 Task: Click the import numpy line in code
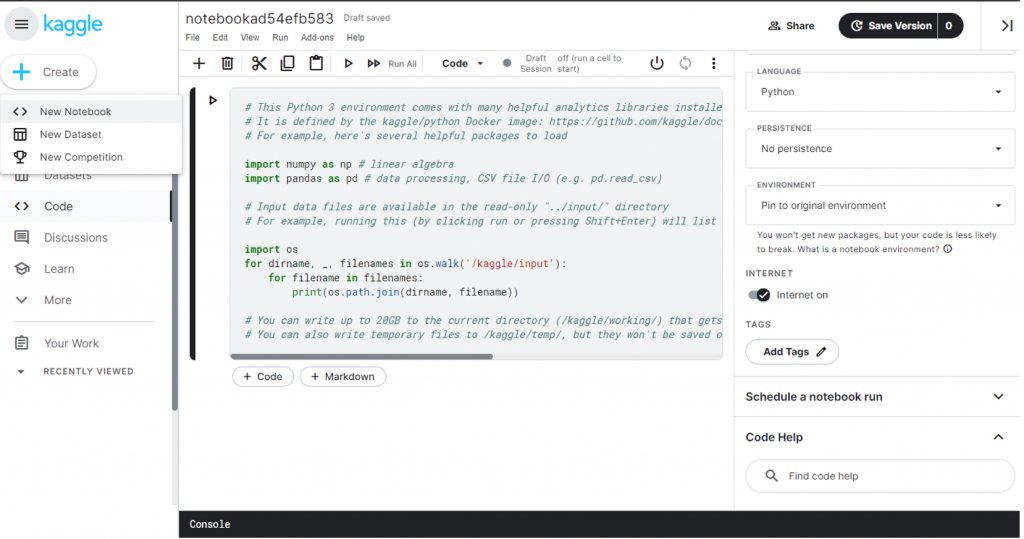349,164
